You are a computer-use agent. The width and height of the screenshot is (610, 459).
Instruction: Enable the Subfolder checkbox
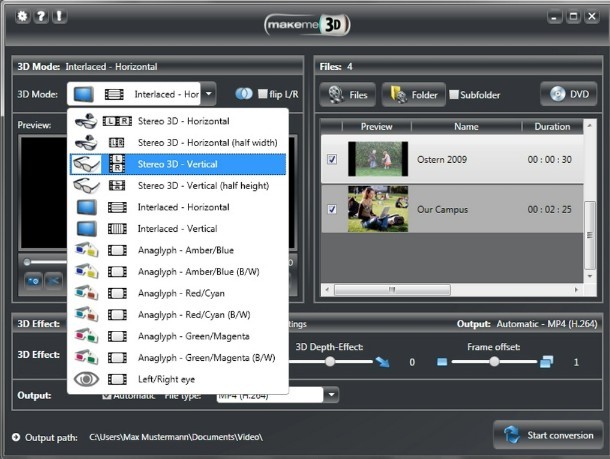point(454,95)
